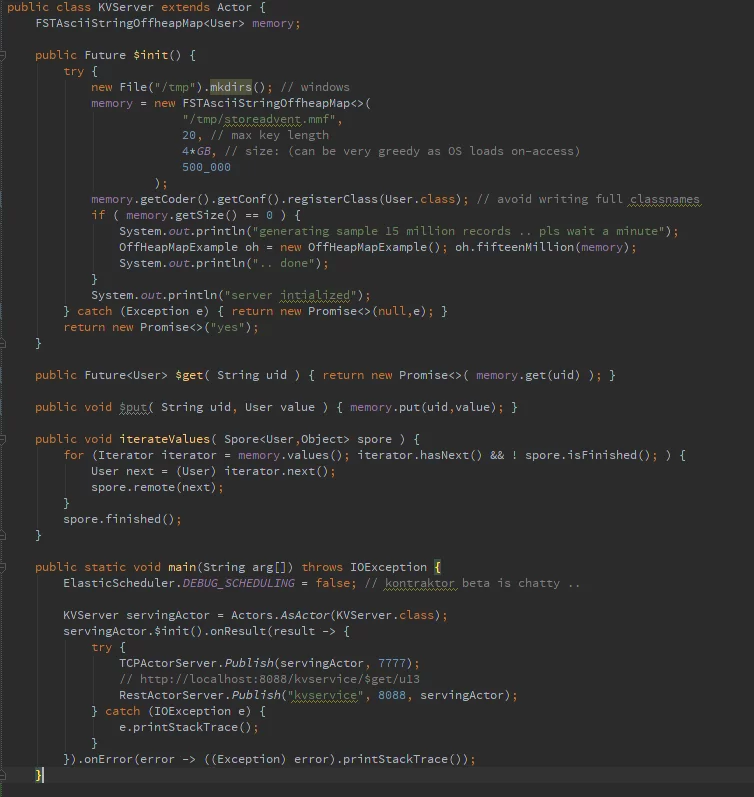Click the gutter change marker beside the $get method
This screenshot has height=797, width=754.
(x=1, y=375)
